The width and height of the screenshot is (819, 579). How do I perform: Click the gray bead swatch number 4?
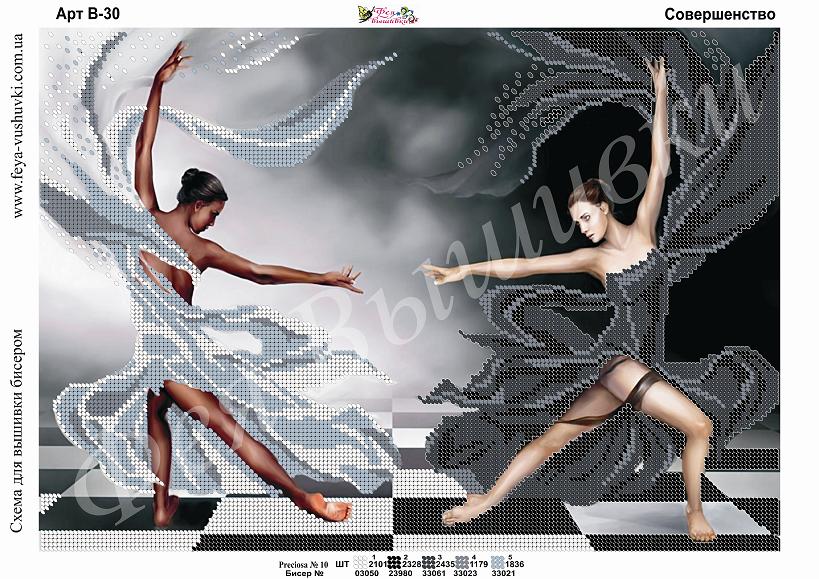462,563
